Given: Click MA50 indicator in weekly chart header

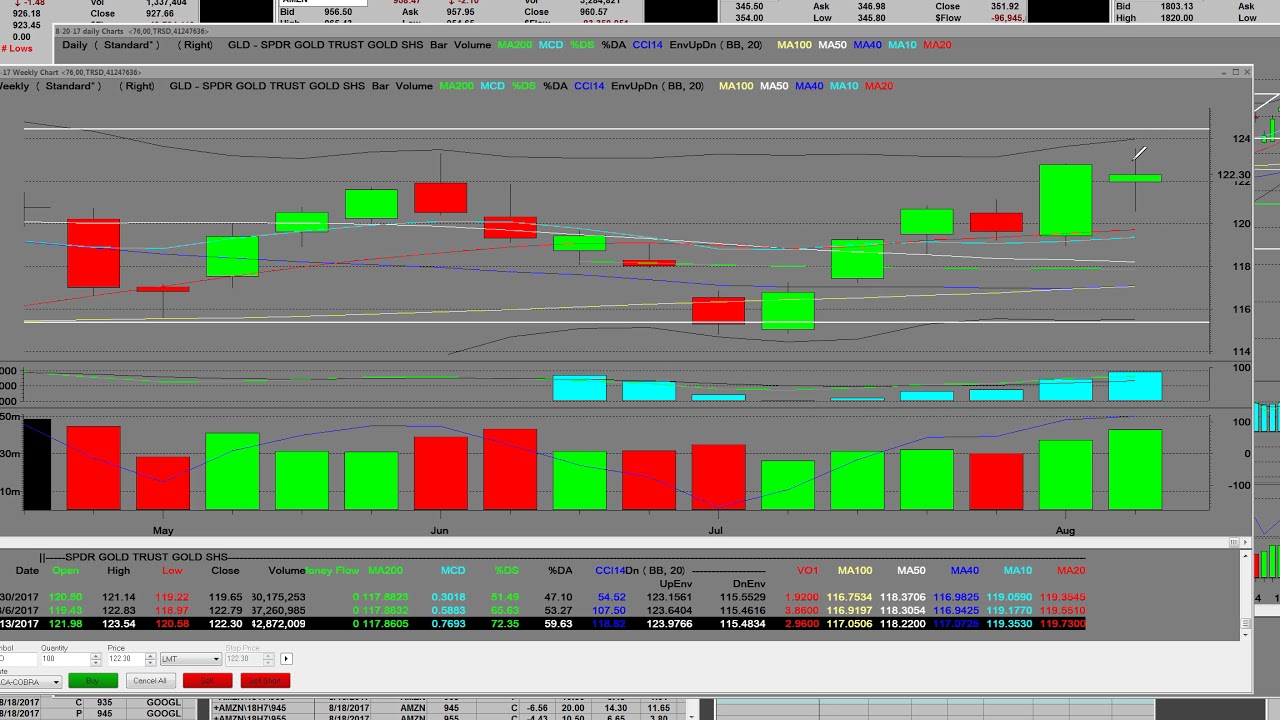Looking at the screenshot, I should tap(774, 86).
